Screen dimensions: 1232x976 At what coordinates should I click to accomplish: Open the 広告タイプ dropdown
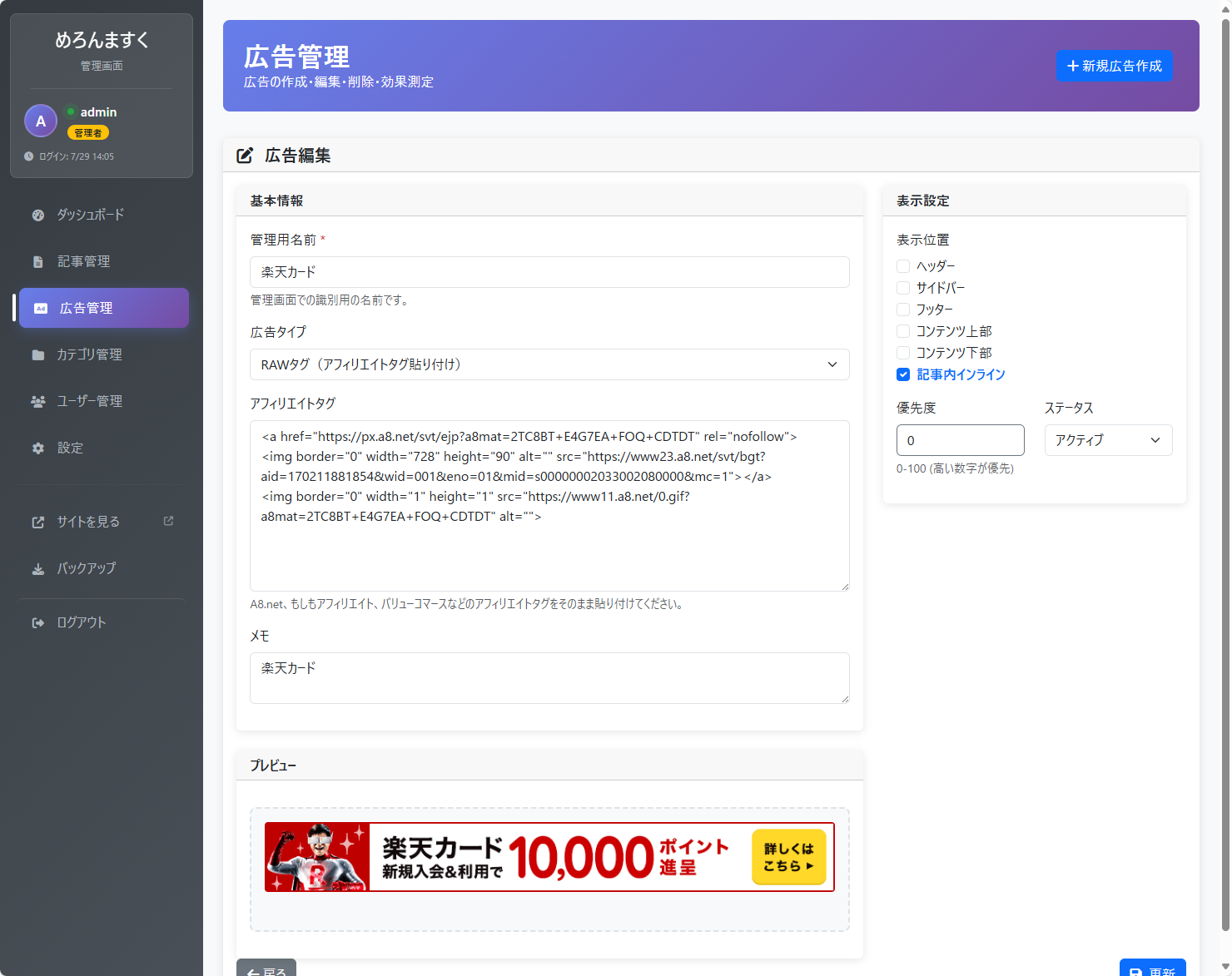[x=549, y=364]
